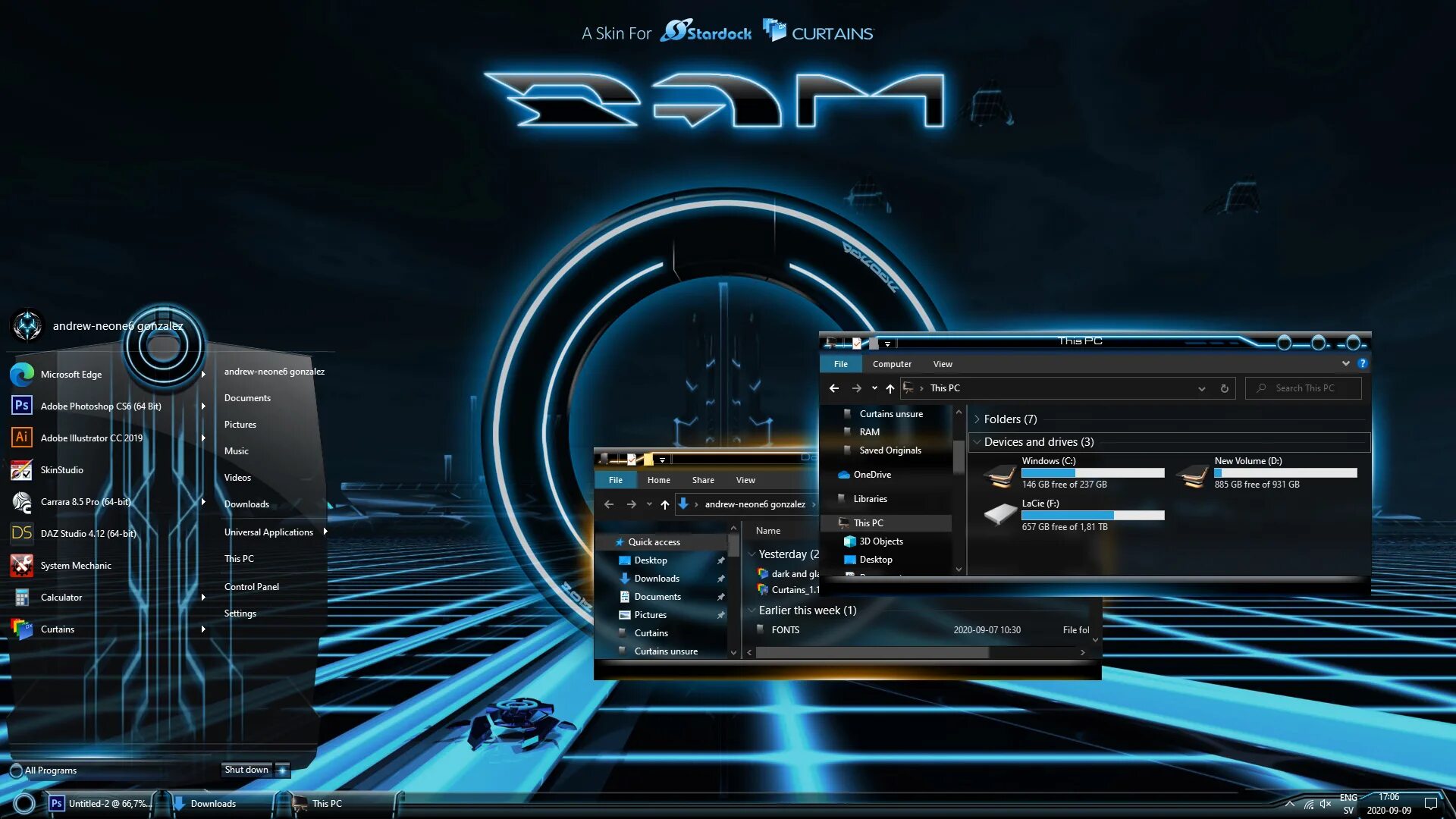Select the Computer tab in This PC
The width and height of the screenshot is (1456, 819).
coord(891,363)
